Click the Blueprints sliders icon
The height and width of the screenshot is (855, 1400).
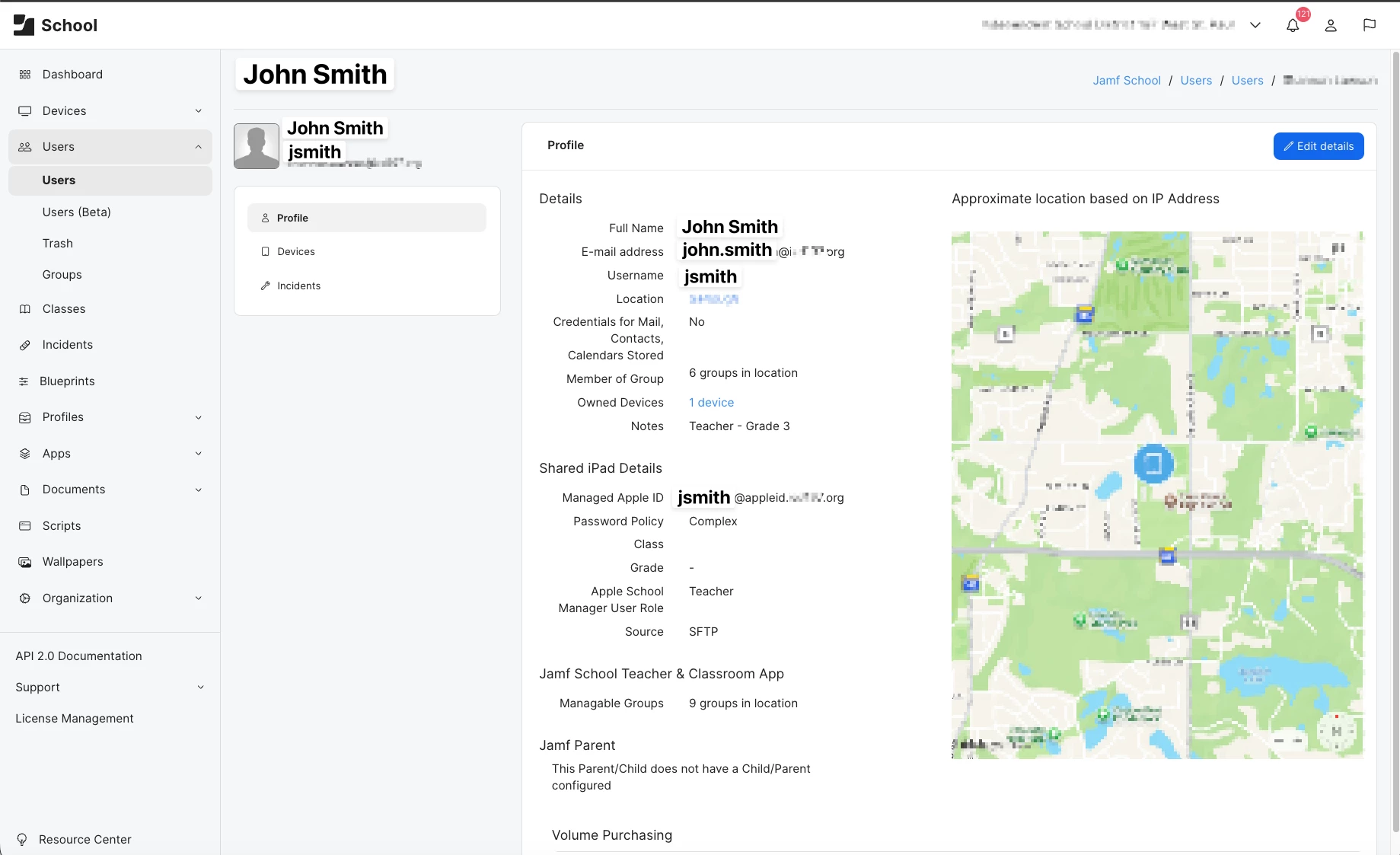pyautogui.click(x=24, y=381)
